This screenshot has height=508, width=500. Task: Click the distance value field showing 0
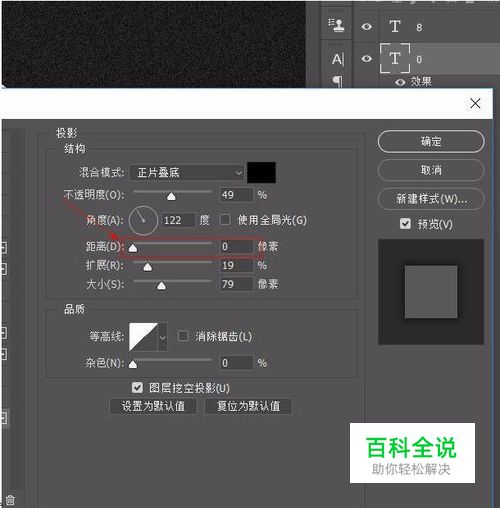pos(236,246)
